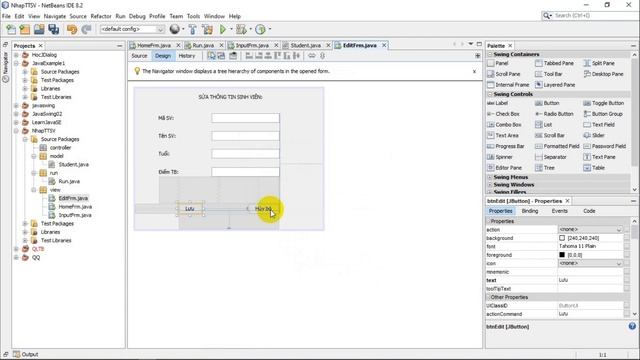Image resolution: width=640 pixels, height=360 pixels.
Task: Toggle vertical resizability icon in designer toolbar
Action: (322, 56)
